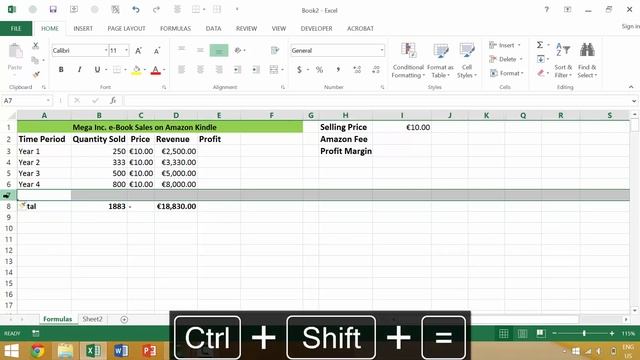The width and height of the screenshot is (640, 360).
Task: Toggle Italic formatting
Action: (80, 70)
